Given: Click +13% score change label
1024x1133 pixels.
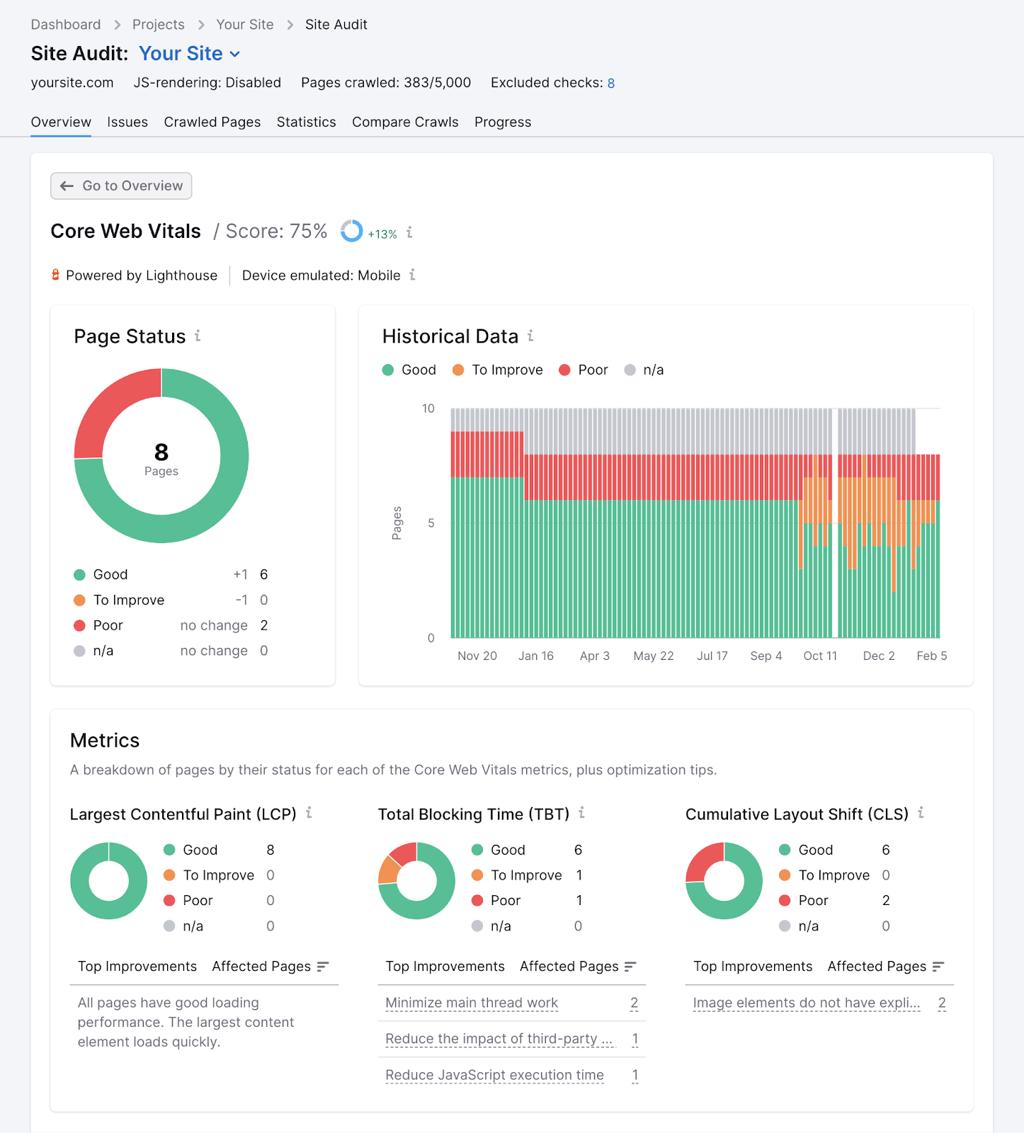Looking at the screenshot, I should click(382, 234).
